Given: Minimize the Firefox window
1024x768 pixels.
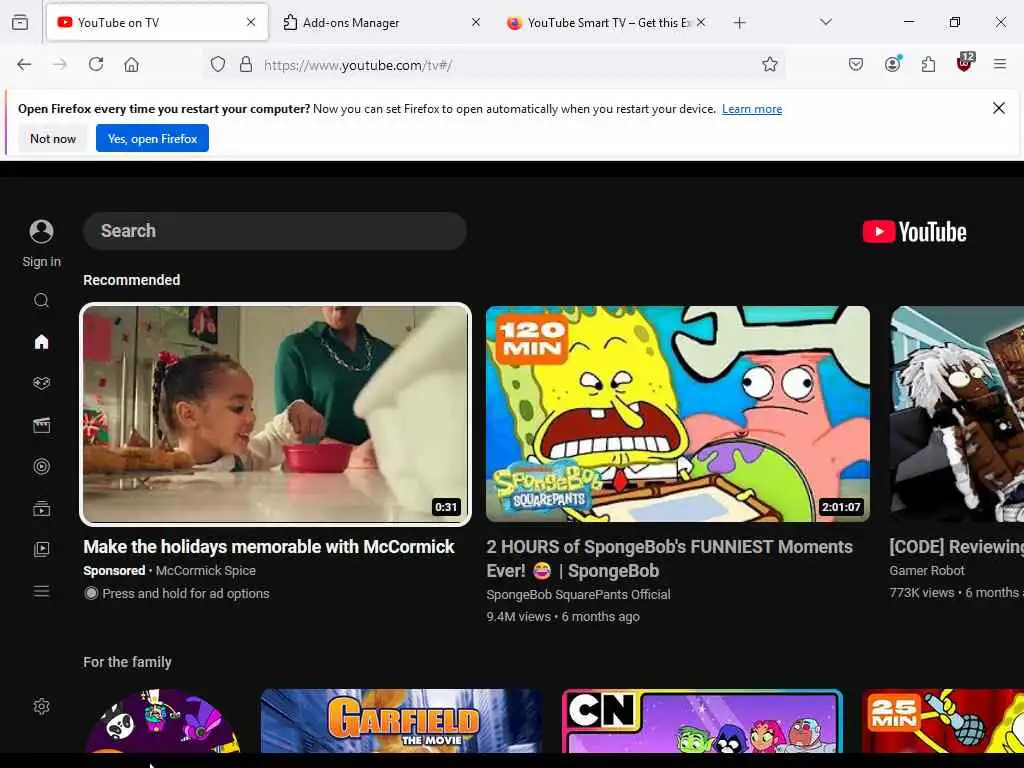Looking at the screenshot, I should point(908,22).
